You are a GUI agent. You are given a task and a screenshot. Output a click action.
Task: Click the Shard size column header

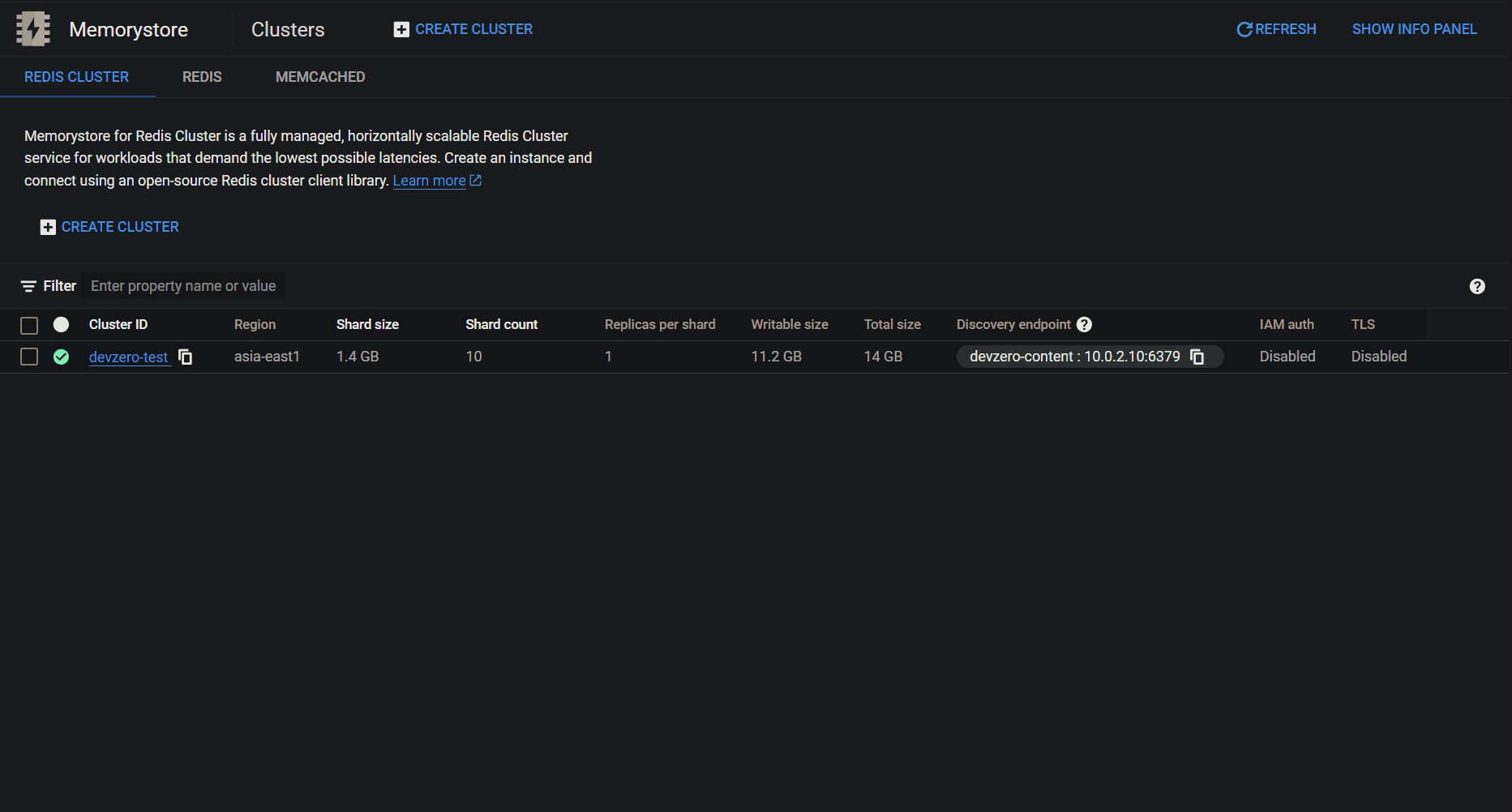[x=368, y=324]
